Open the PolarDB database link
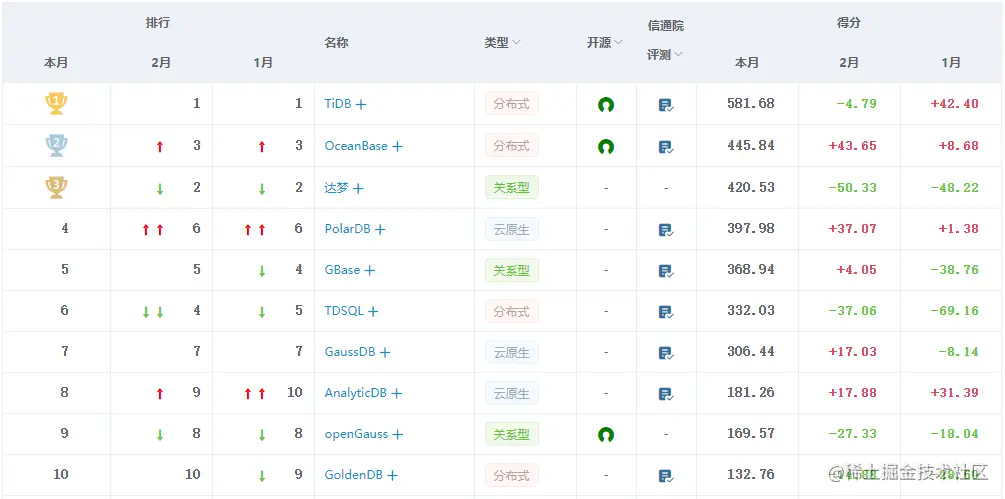This screenshot has height=499, width=1005. [x=347, y=229]
